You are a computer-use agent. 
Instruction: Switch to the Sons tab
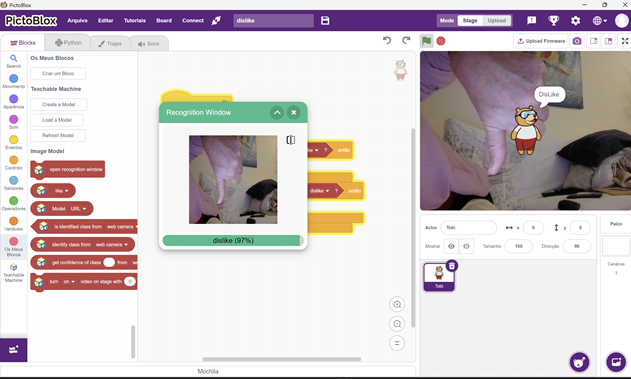coord(148,43)
